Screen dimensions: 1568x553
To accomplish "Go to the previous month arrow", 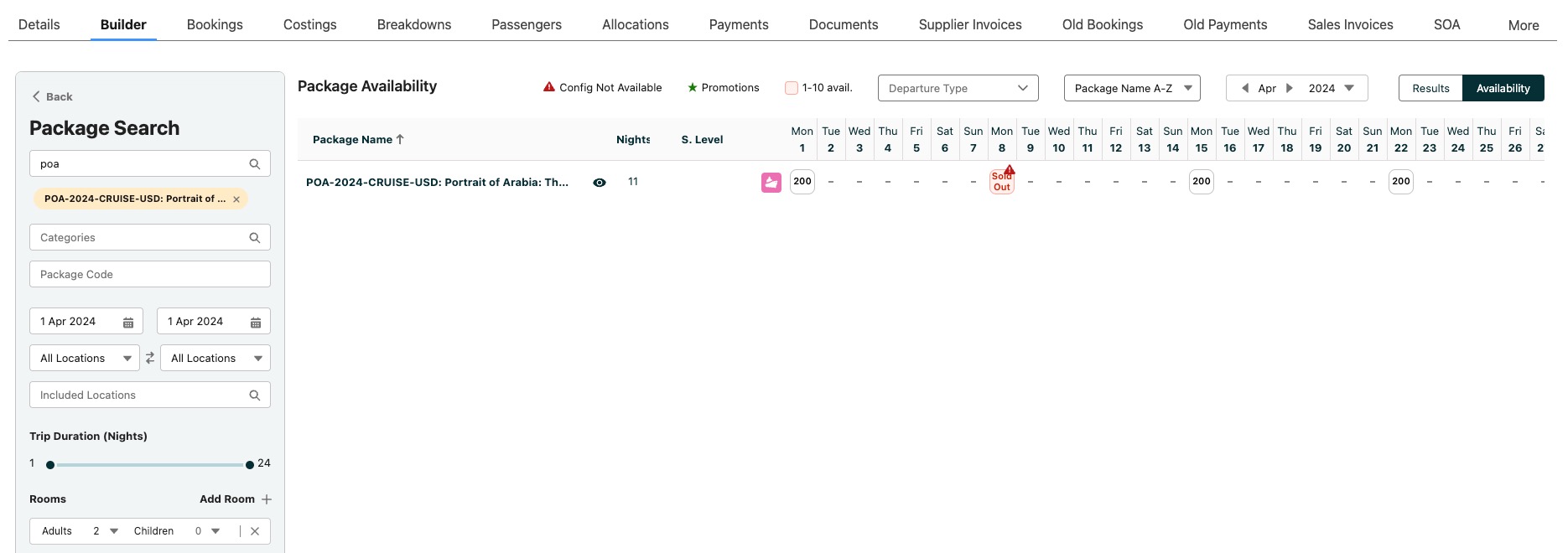I will (x=1245, y=88).
